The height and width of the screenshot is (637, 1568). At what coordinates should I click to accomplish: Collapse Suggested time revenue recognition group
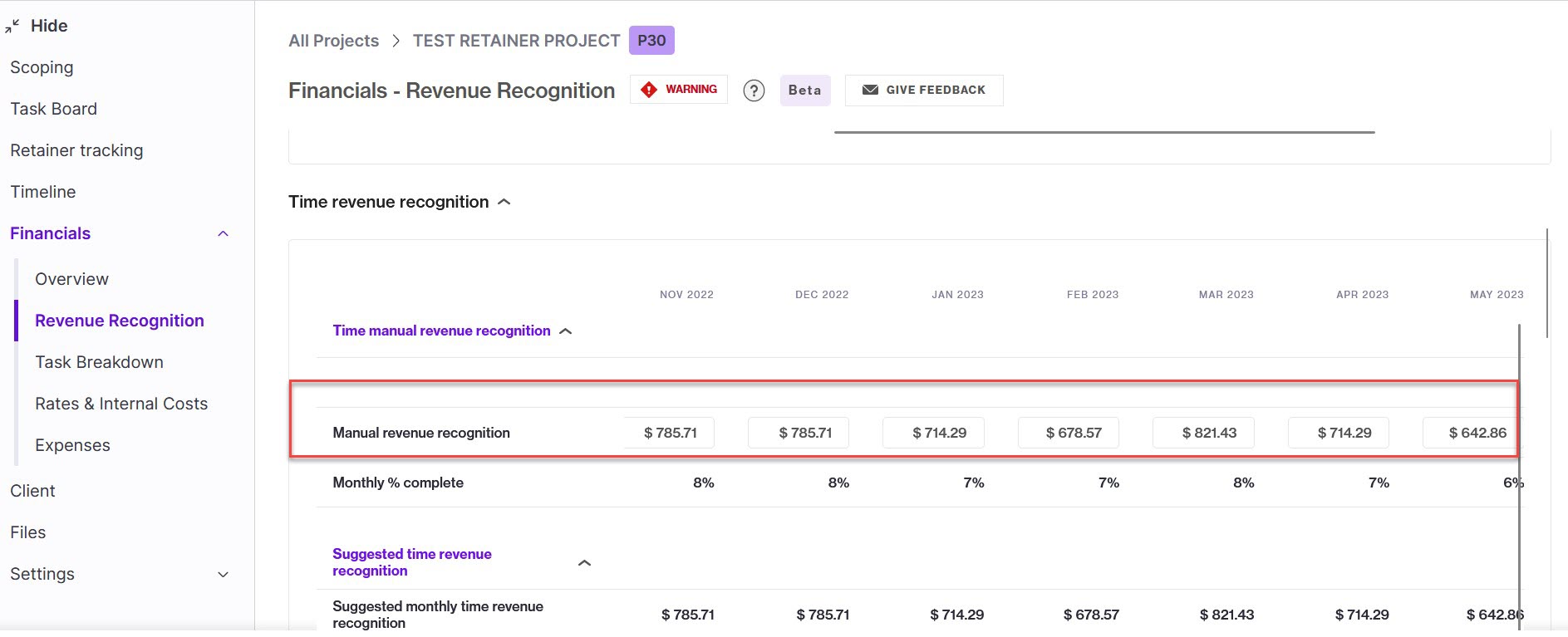click(x=584, y=562)
